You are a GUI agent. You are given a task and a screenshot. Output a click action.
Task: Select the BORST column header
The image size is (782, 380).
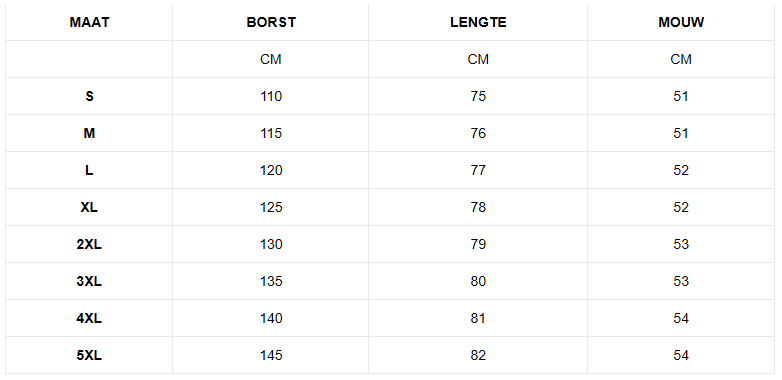271,22
